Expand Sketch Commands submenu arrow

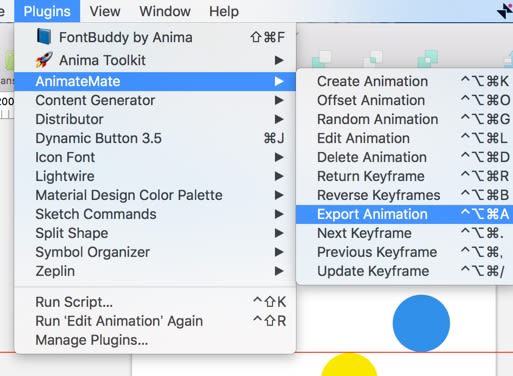(279, 214)
